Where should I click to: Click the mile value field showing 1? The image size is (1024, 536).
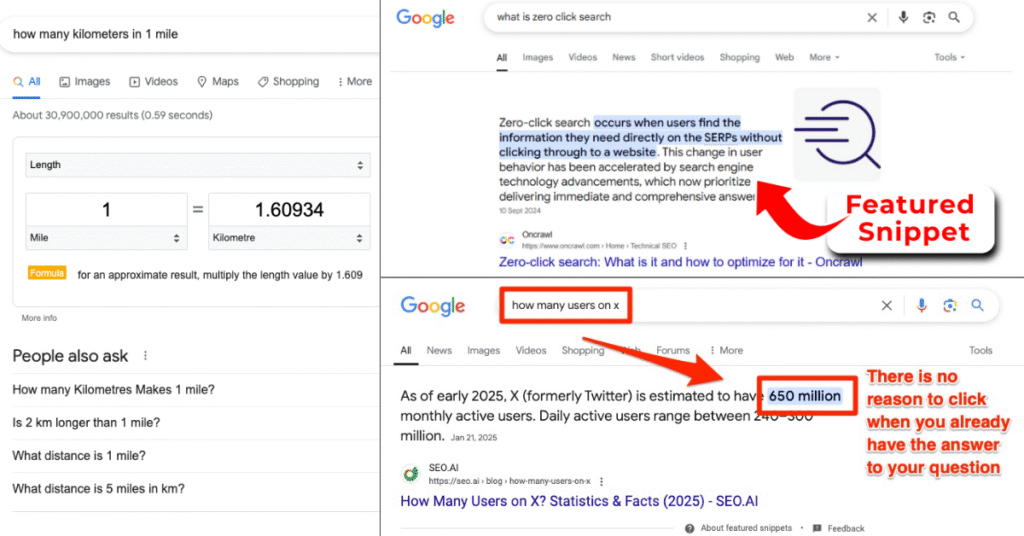pyautogui.click(x=106, y=210)
